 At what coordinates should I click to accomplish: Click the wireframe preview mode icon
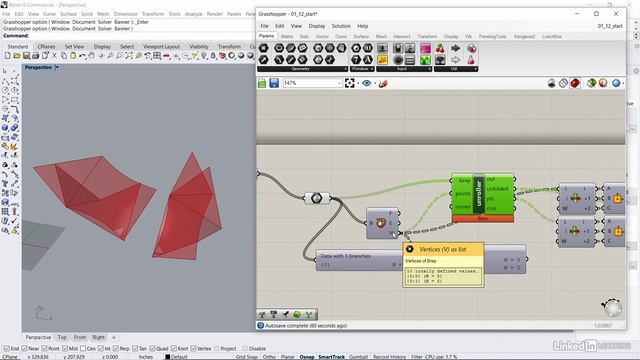[563, 83]
